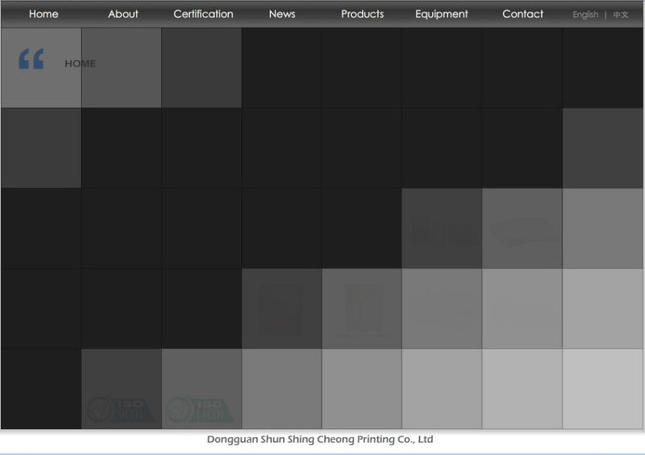Go to the About page
Screen dimensions: 645x455
[123, 14]
